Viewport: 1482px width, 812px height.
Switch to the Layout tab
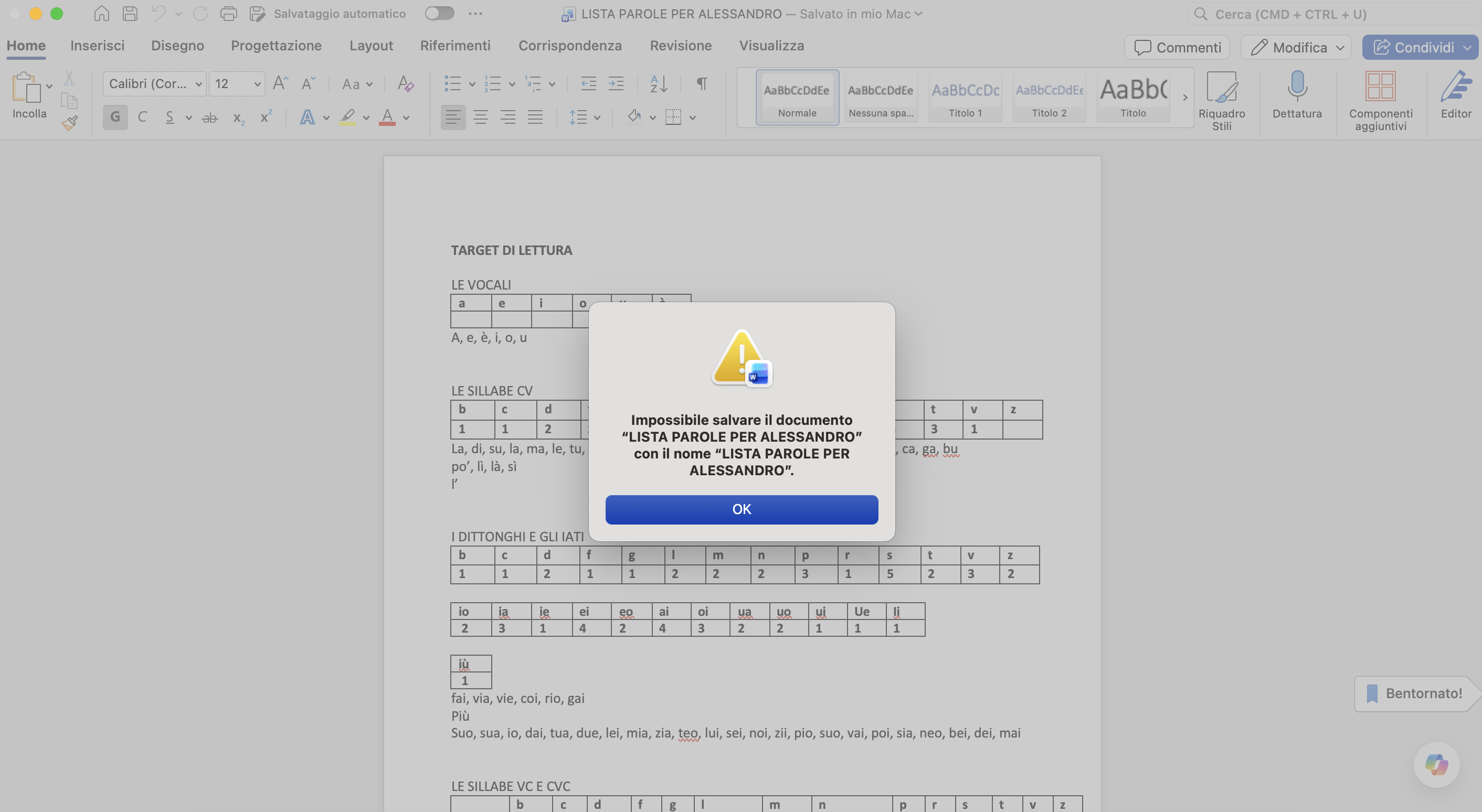(371, 46)
